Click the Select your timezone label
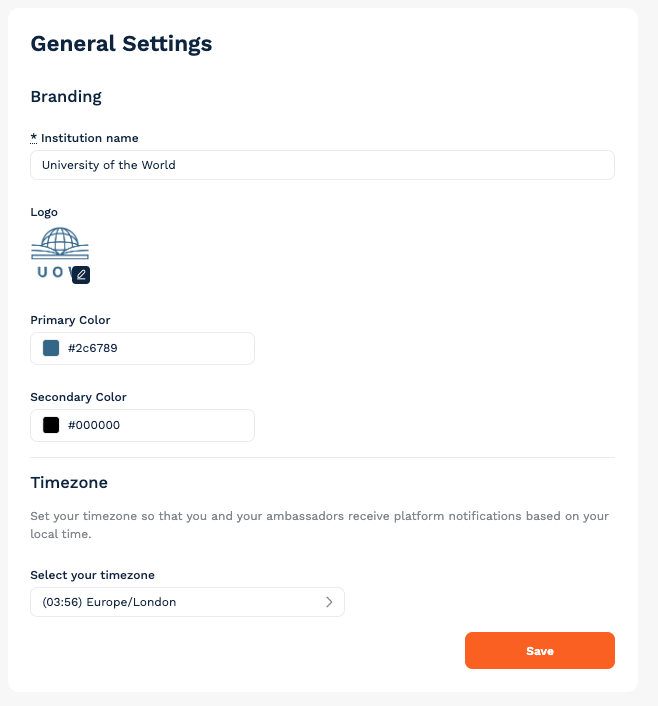658x706 pixels. 92,575
